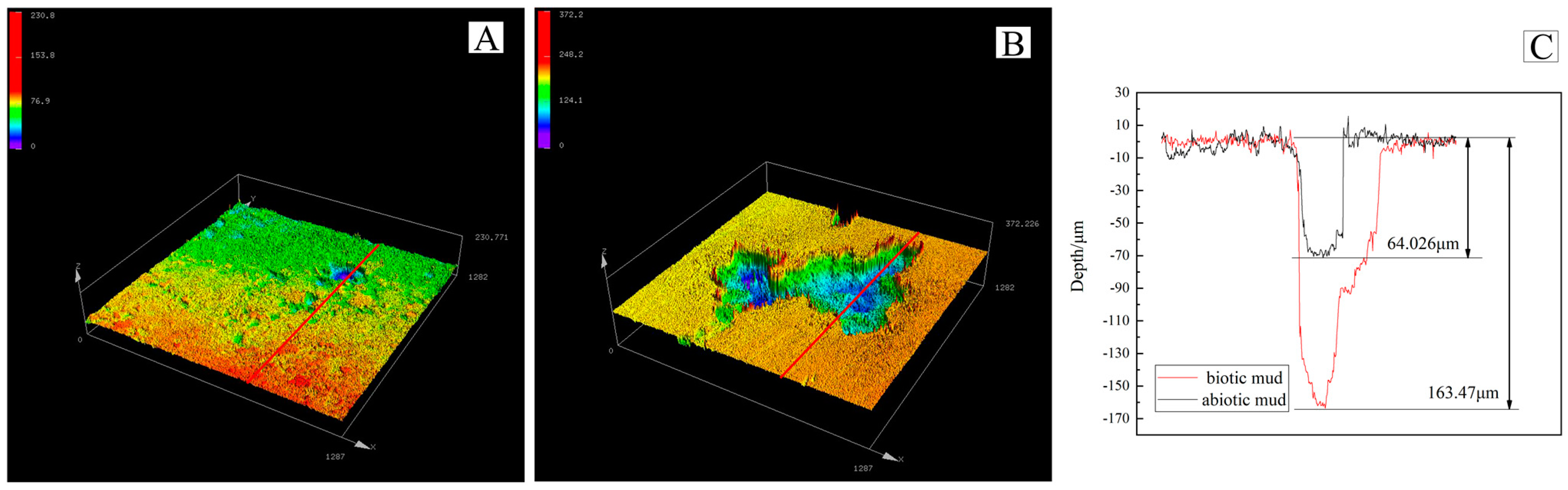This screenshot has height=490, width=1568.
Task: Click the color scale bar in panel A
Action: point(15,79)
